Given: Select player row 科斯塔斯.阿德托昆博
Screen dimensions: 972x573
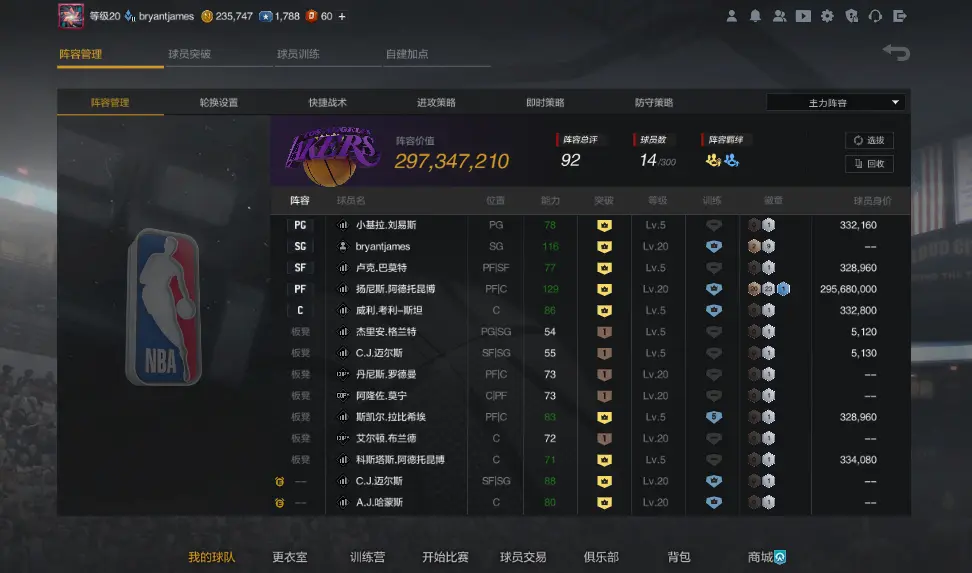Looking at the screenshot, I should point(590,460).
